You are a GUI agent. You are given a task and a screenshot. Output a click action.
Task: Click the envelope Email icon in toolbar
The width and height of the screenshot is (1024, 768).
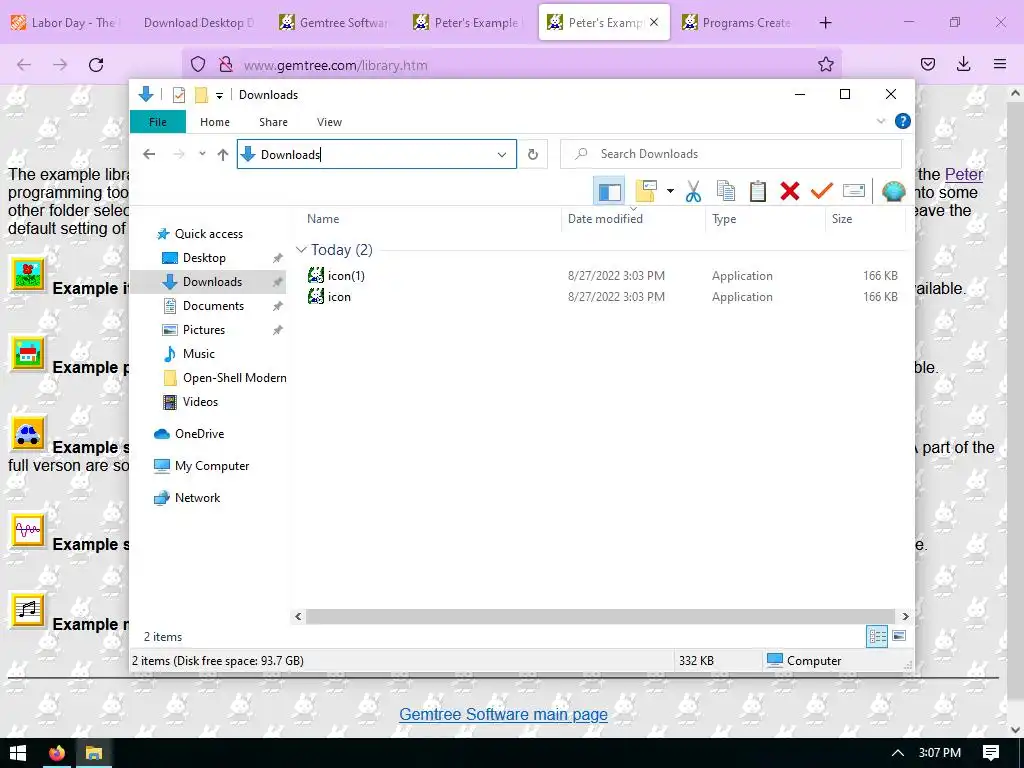pos(854,191)
